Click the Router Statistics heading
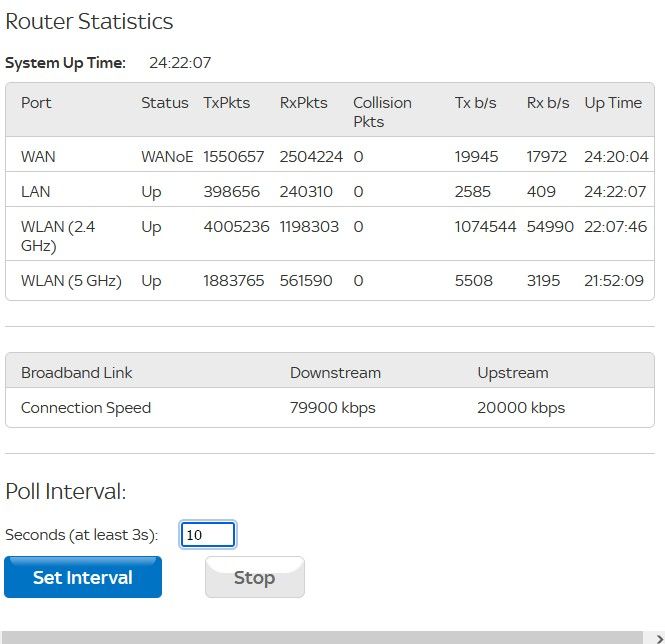665x644 pixels. pyautogui.click(x=89, y=21)
